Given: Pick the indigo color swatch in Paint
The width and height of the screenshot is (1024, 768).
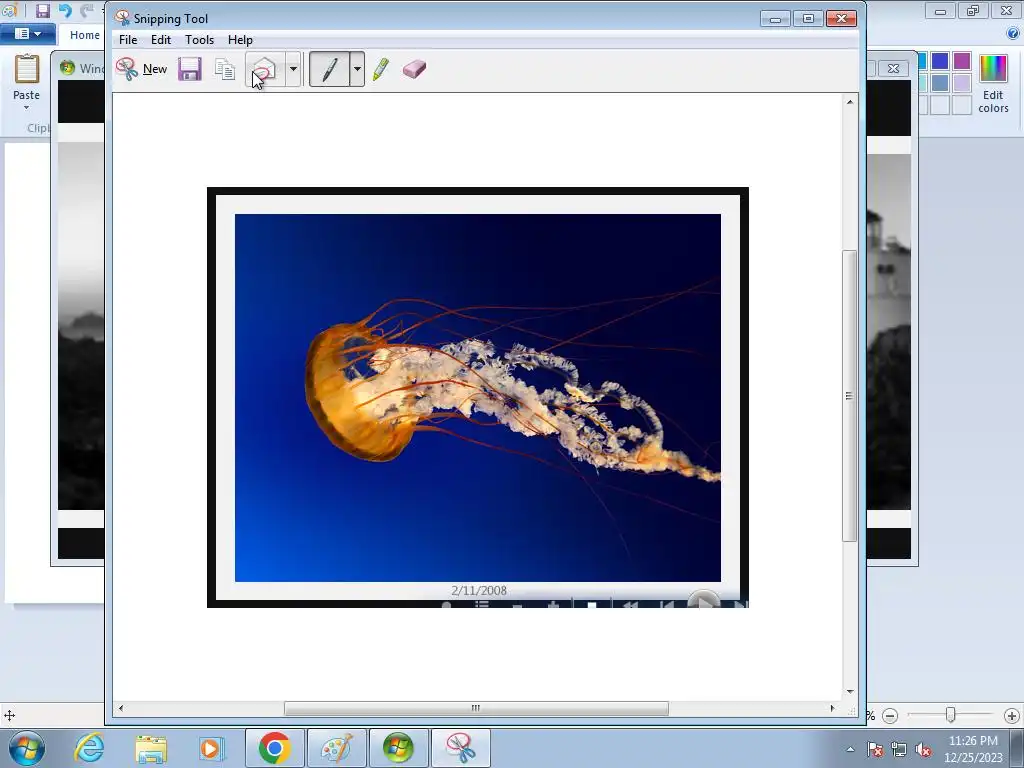Looking at the screenshot, I should 940,61.
